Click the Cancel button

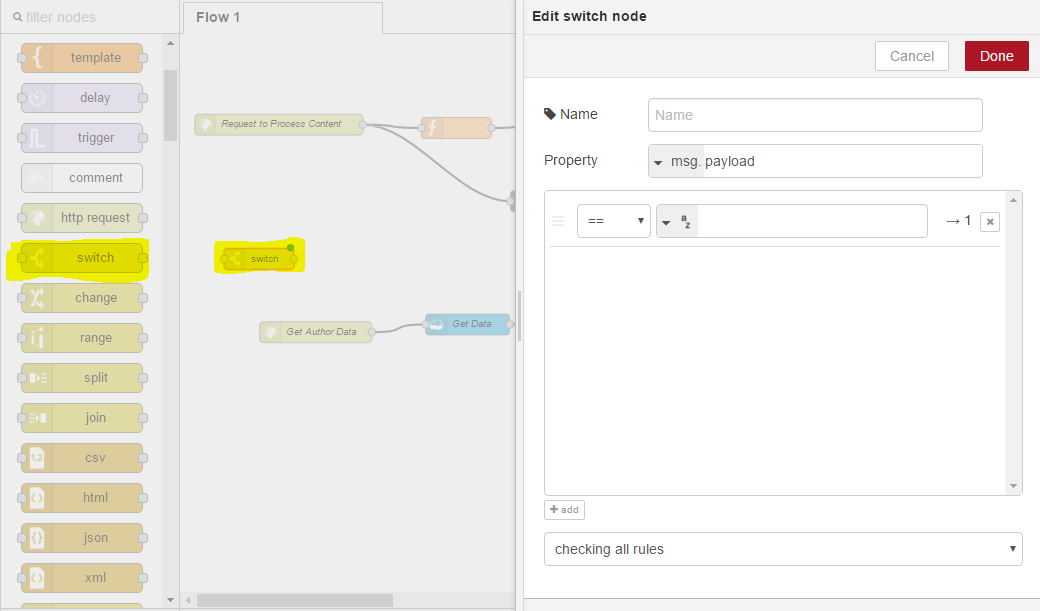point(911,56)
